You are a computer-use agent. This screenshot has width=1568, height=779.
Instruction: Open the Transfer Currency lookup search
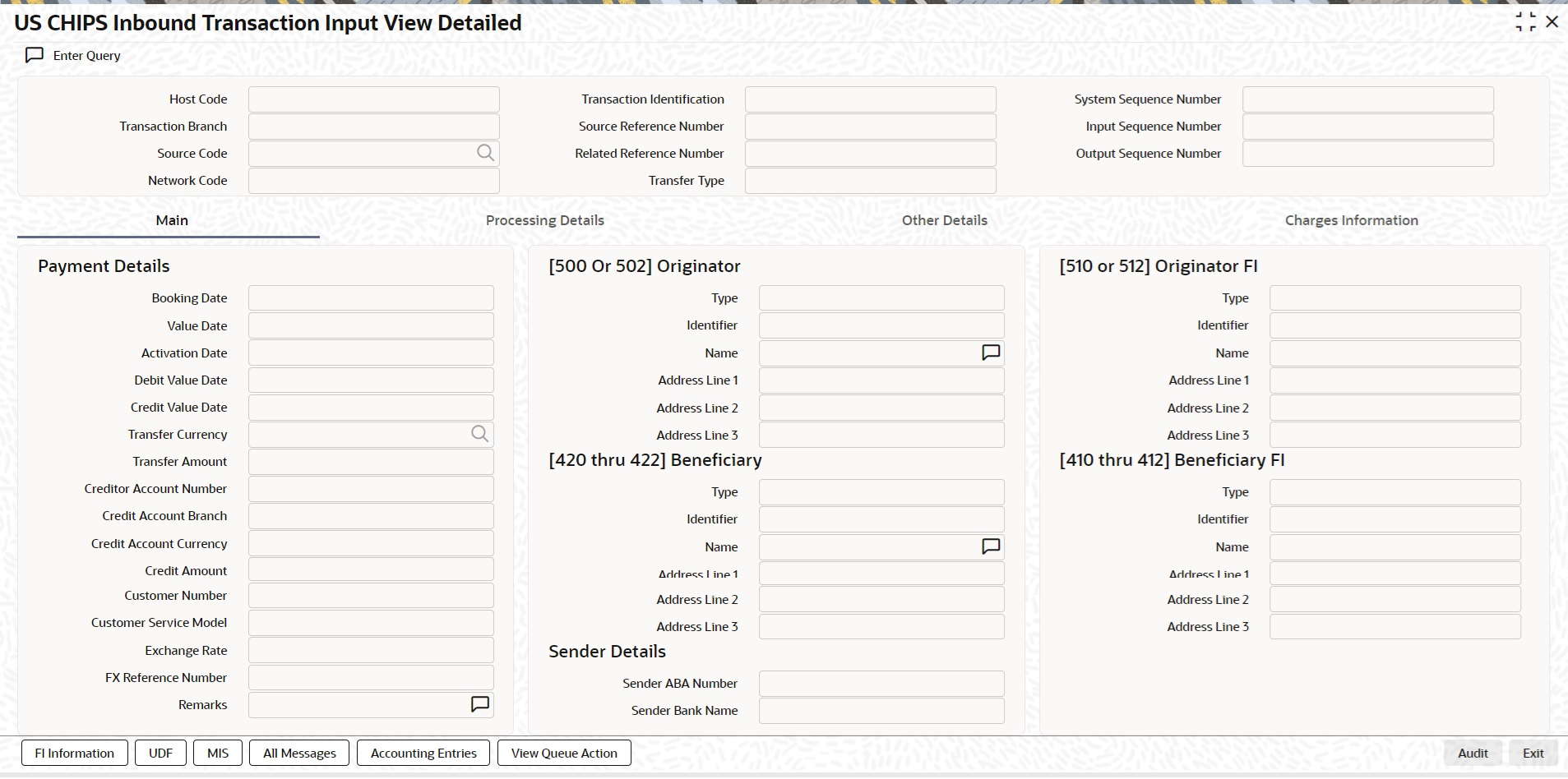click(479, 434)
